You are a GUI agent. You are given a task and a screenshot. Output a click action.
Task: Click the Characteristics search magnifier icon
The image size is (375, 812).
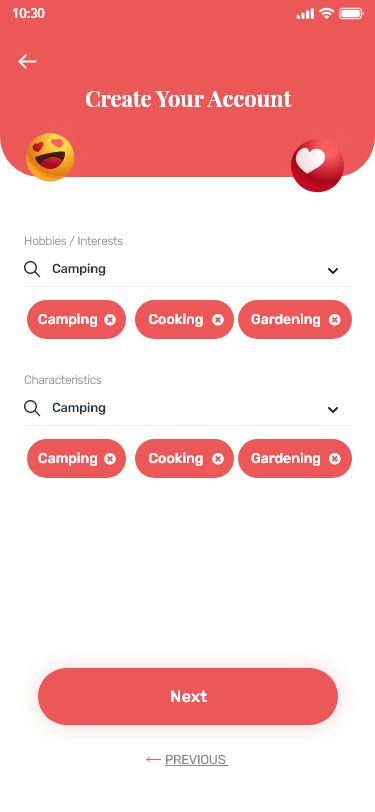click(32, 409)
